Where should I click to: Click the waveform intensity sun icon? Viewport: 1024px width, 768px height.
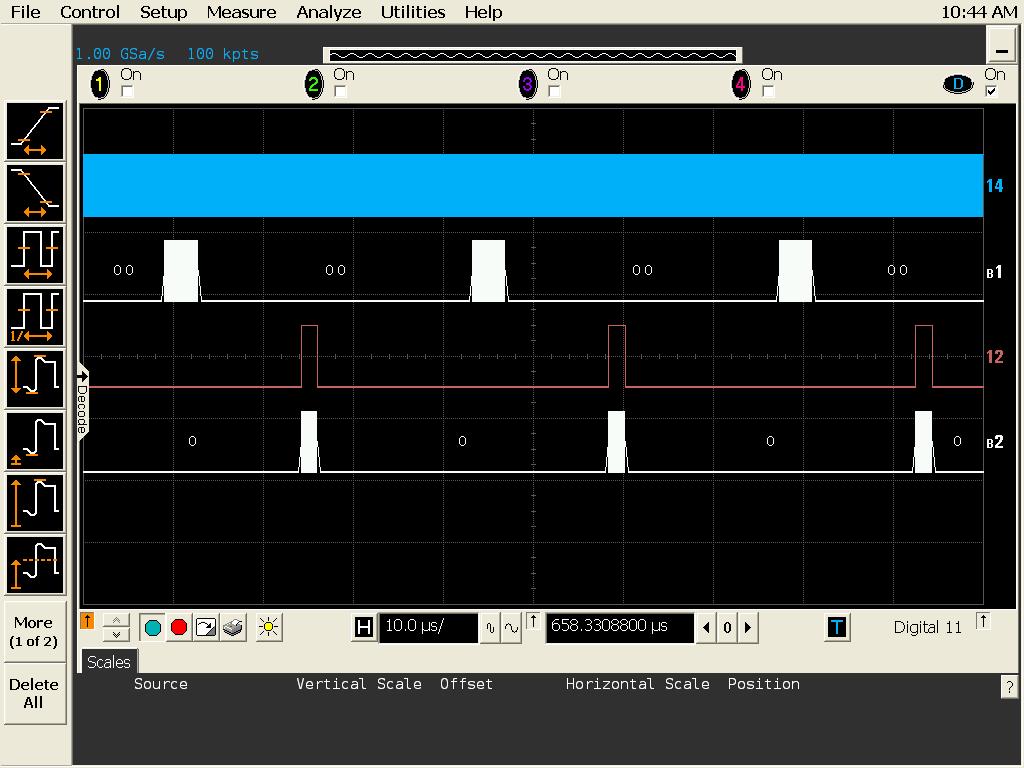pyautogui.click(x=267, y=628)
